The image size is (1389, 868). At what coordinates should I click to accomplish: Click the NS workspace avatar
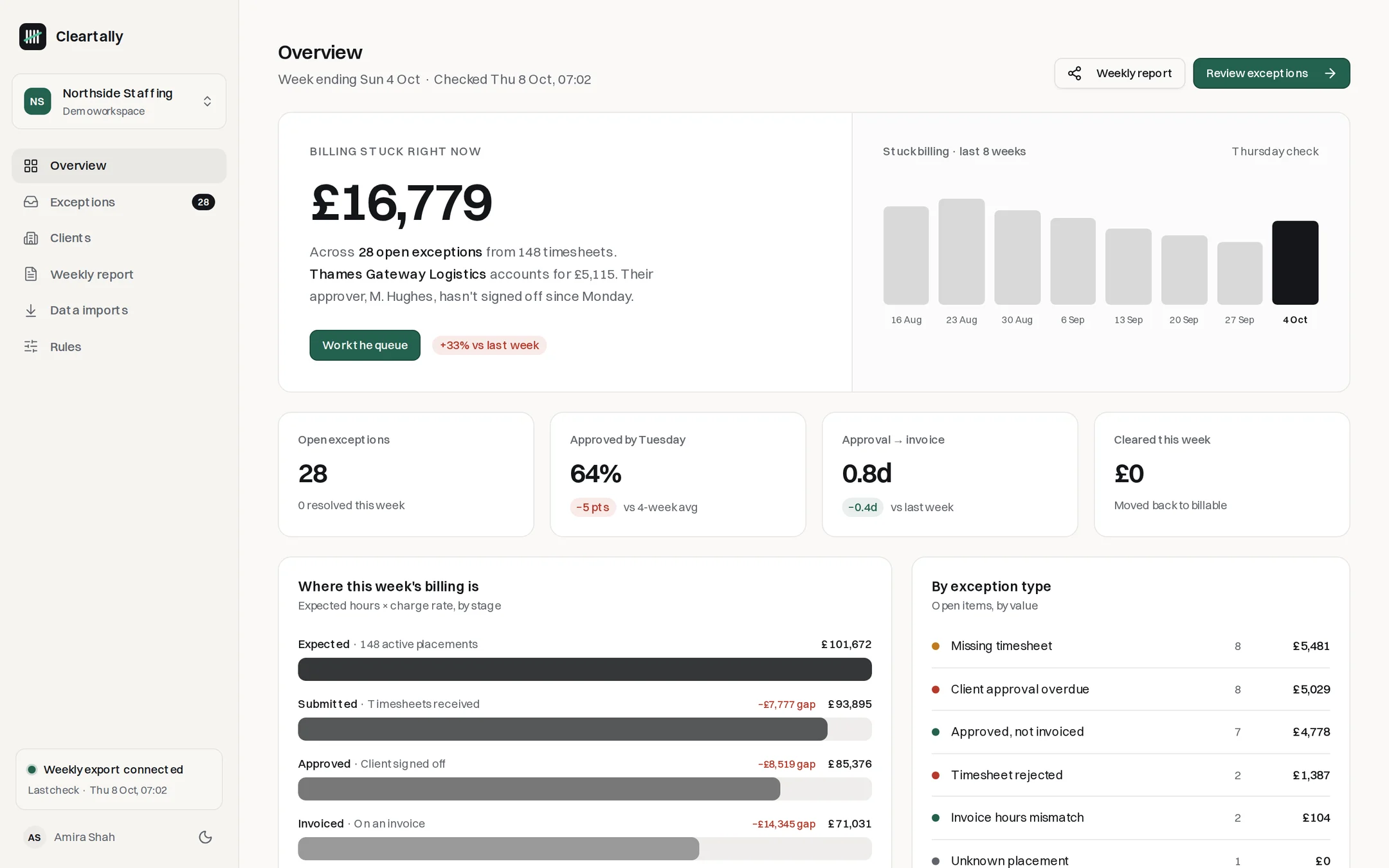click(x=37, y=102)
